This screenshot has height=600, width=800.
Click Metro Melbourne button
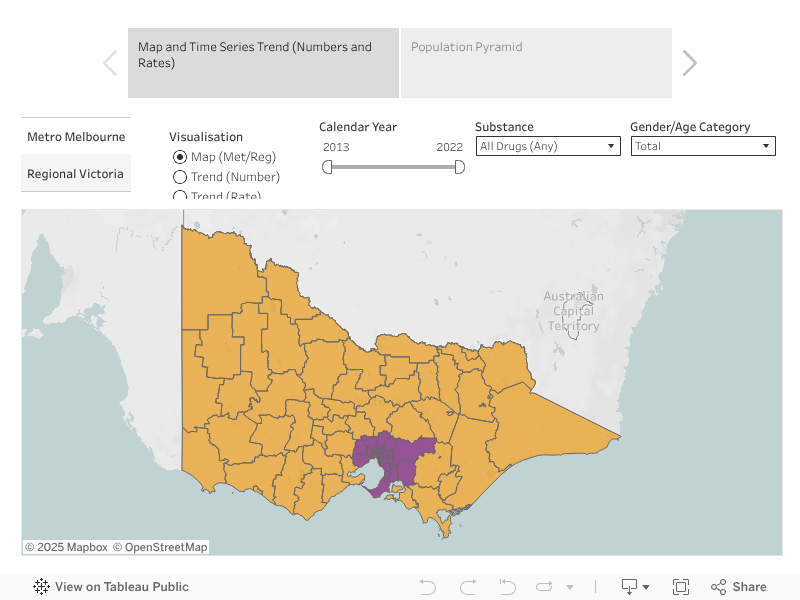[x=76, y=137]
